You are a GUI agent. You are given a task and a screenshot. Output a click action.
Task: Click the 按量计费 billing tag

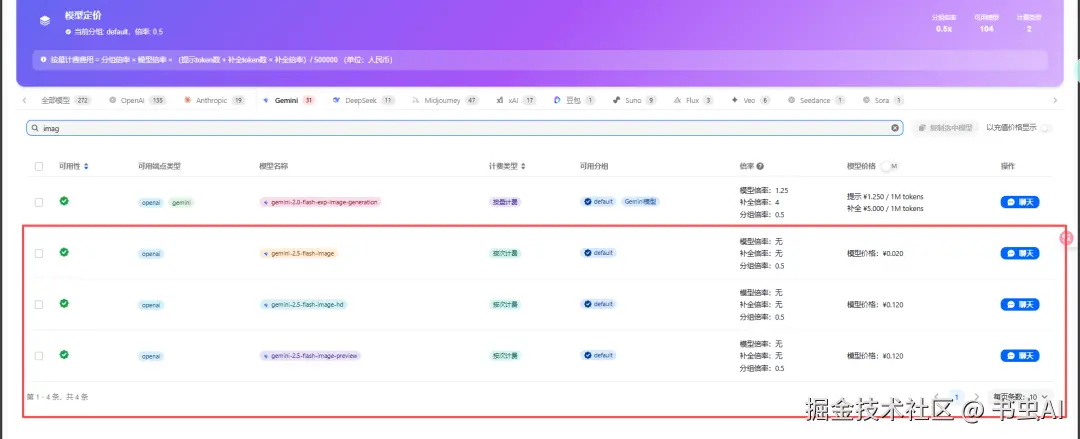(x=505, y=202)
